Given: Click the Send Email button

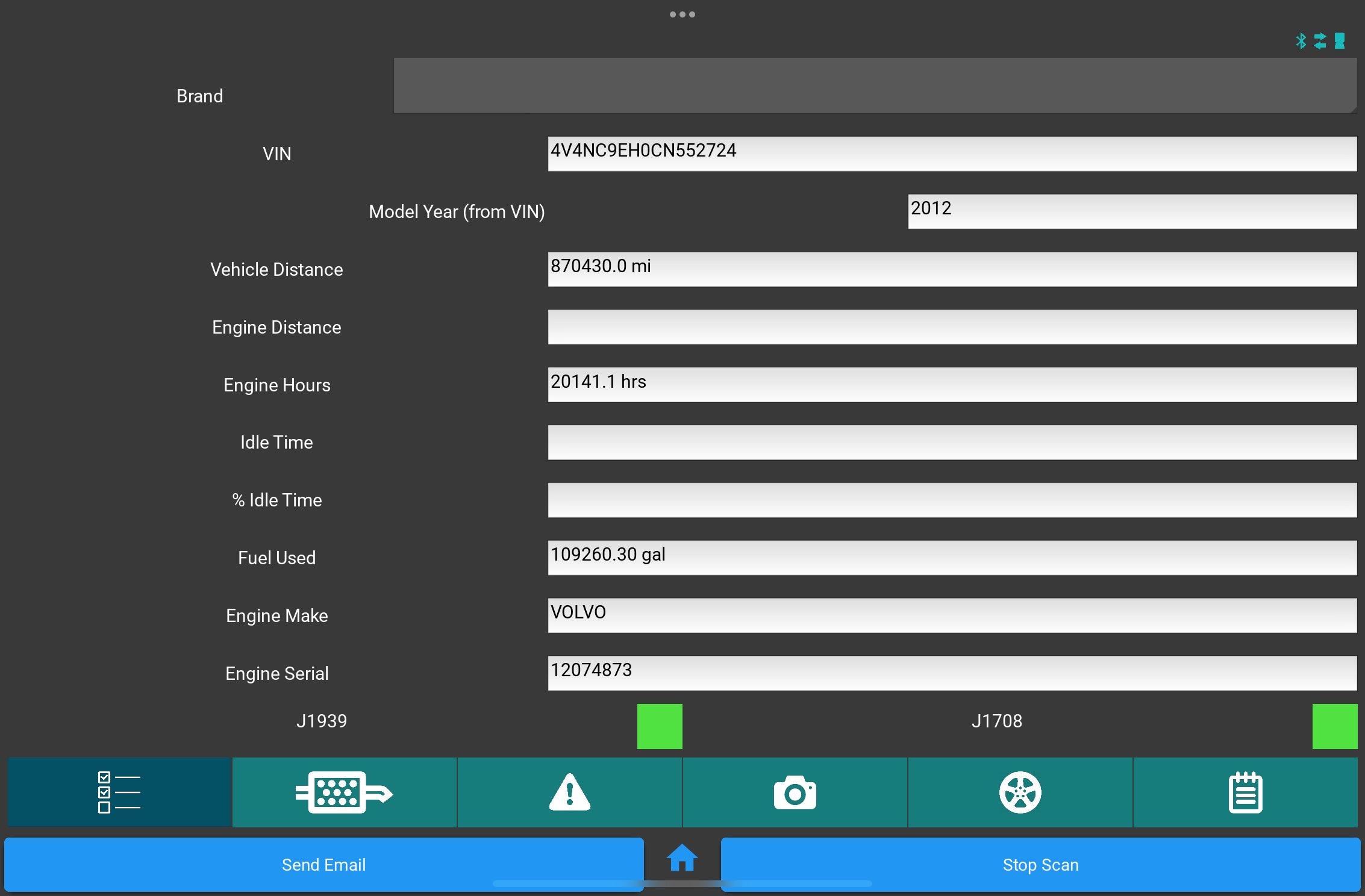Looking at the screenshot, I should coord(322,864).
